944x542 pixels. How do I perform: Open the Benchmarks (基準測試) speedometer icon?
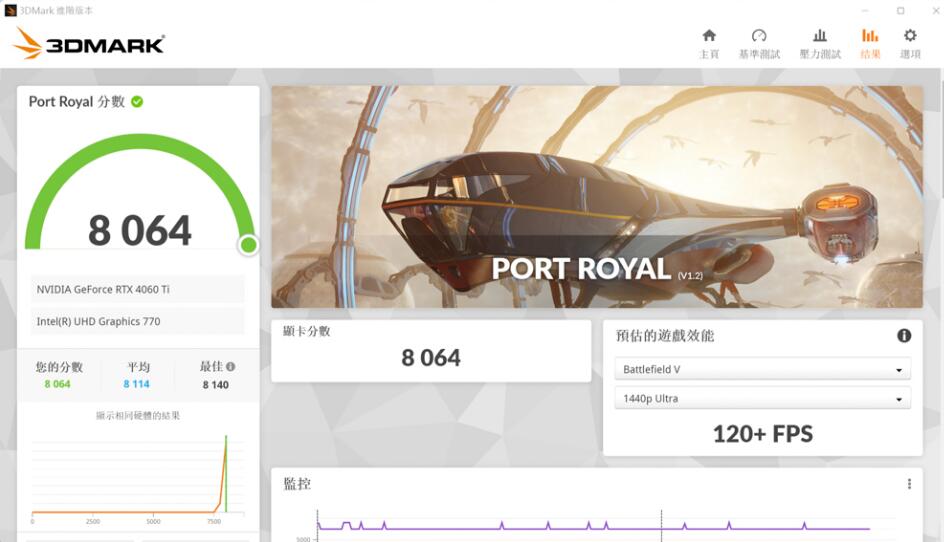point(759,43)
